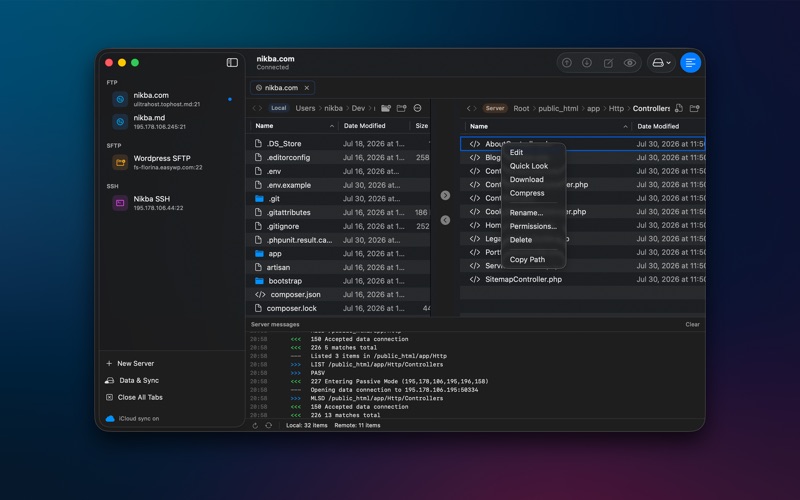Viewport: 800px width, 500px height.
Task: Create new folder in Local pane
Action: 402,108
